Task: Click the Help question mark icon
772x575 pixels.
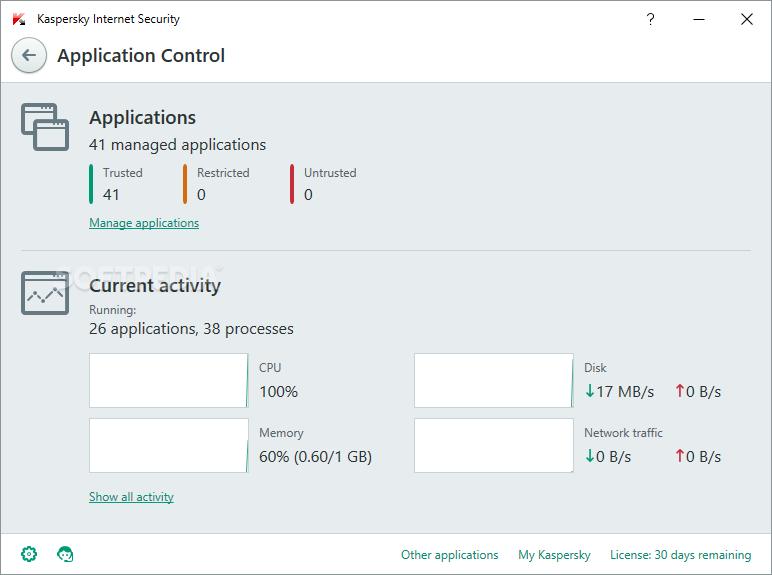Action: pos(650,19)
